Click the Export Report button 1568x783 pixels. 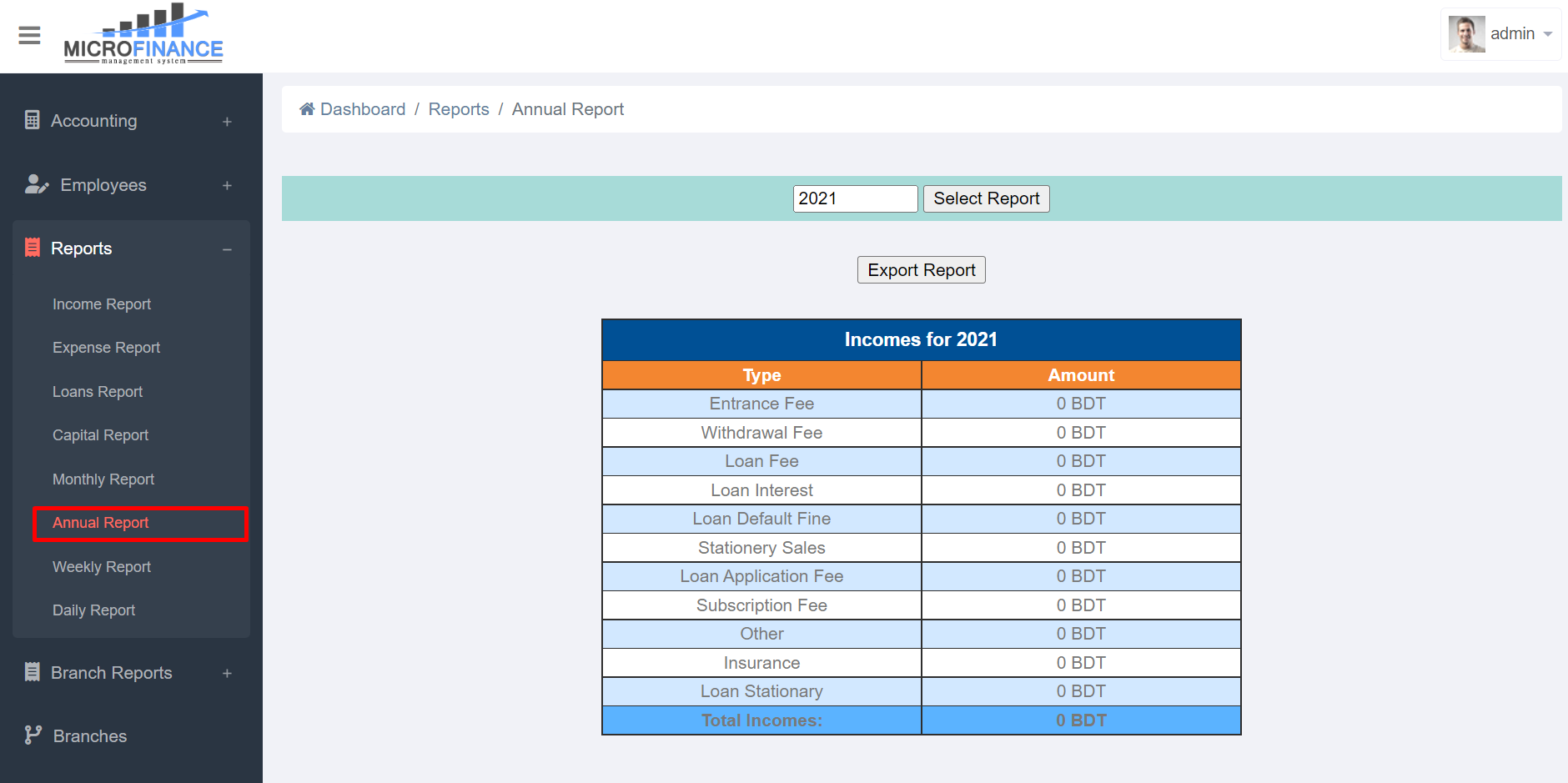point(922,270)
